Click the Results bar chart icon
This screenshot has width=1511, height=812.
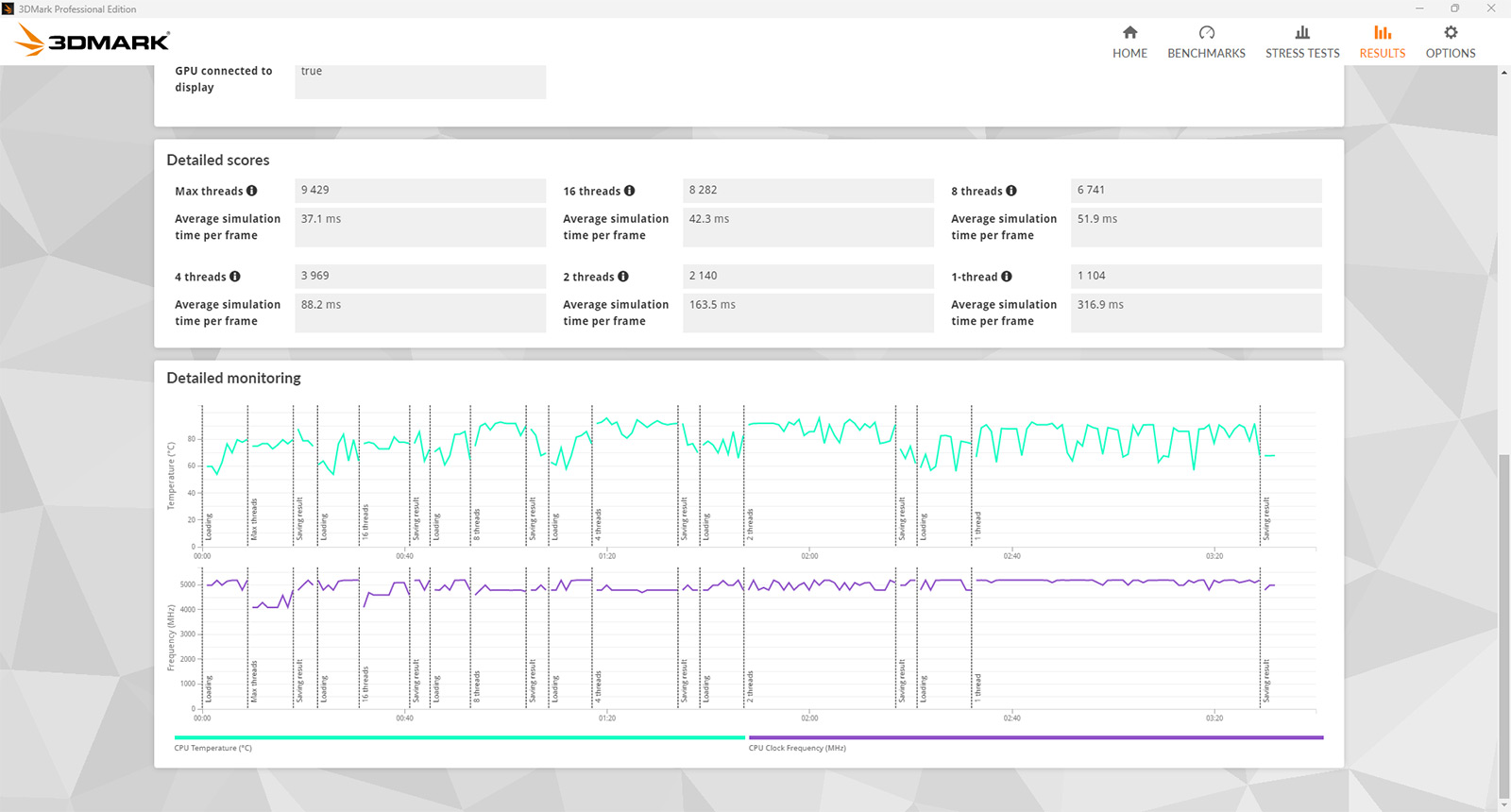click(1382, 32)
